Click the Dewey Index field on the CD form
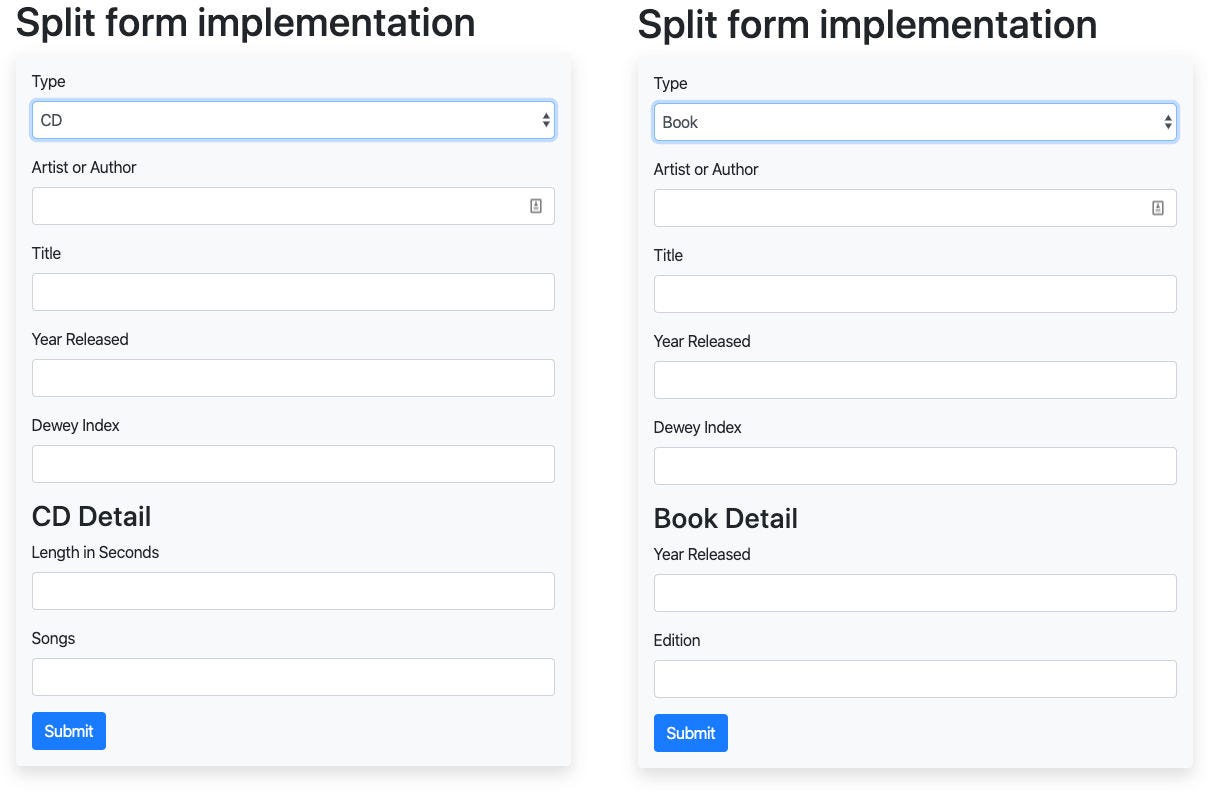 click(x=293, y=463)
